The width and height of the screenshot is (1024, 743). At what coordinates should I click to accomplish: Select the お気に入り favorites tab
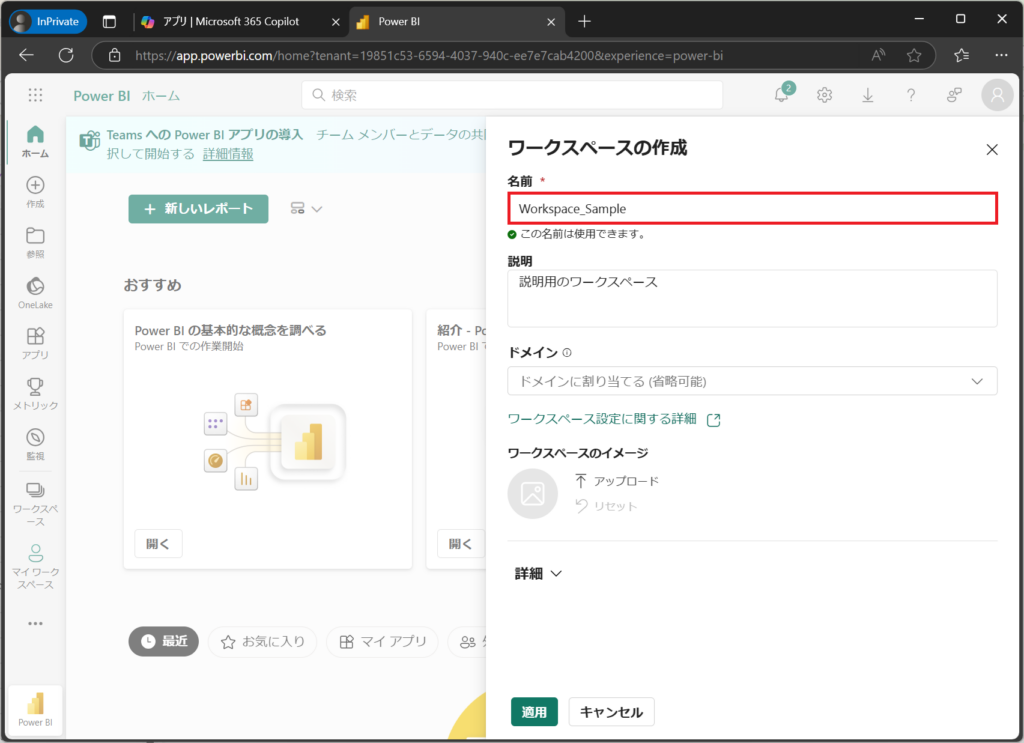tap(263, 642)
